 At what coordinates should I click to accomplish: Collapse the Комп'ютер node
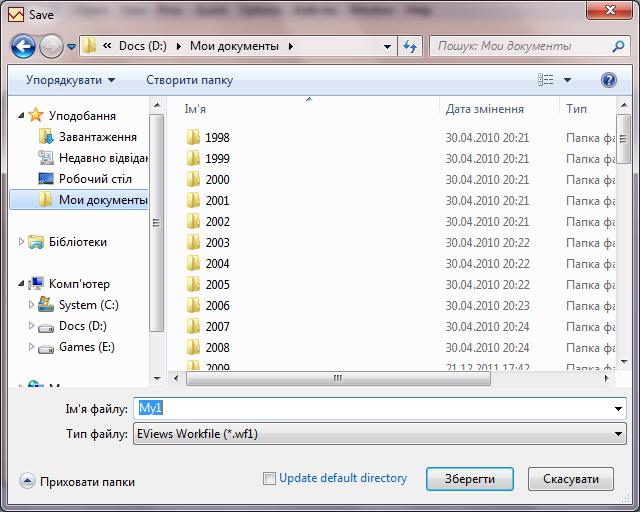pos(21,284)
